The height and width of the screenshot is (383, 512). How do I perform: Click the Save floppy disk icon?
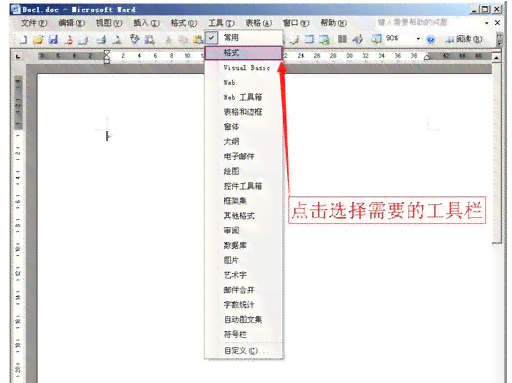[x=53, y=40]
